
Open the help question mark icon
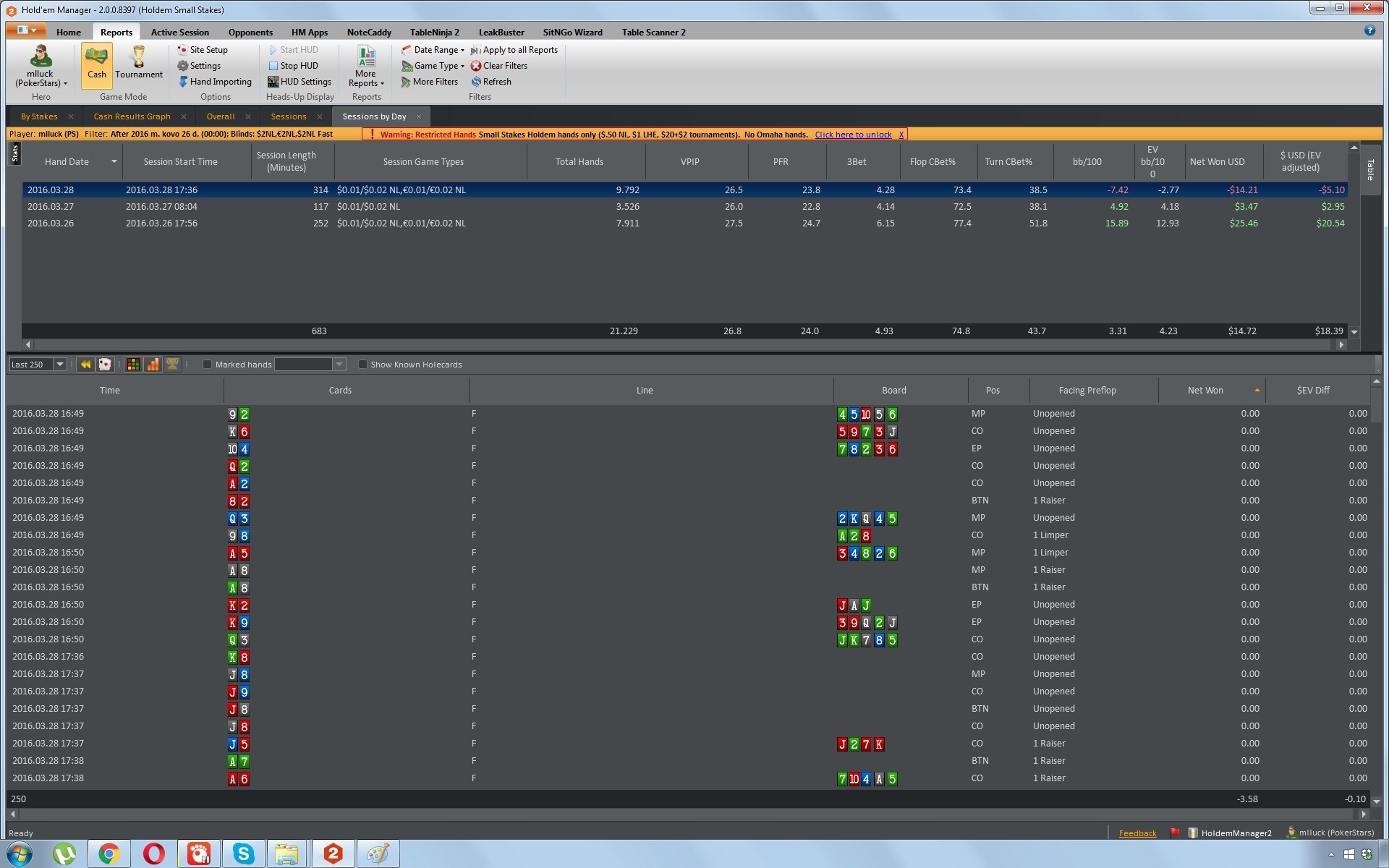(x=1369, y=30)
